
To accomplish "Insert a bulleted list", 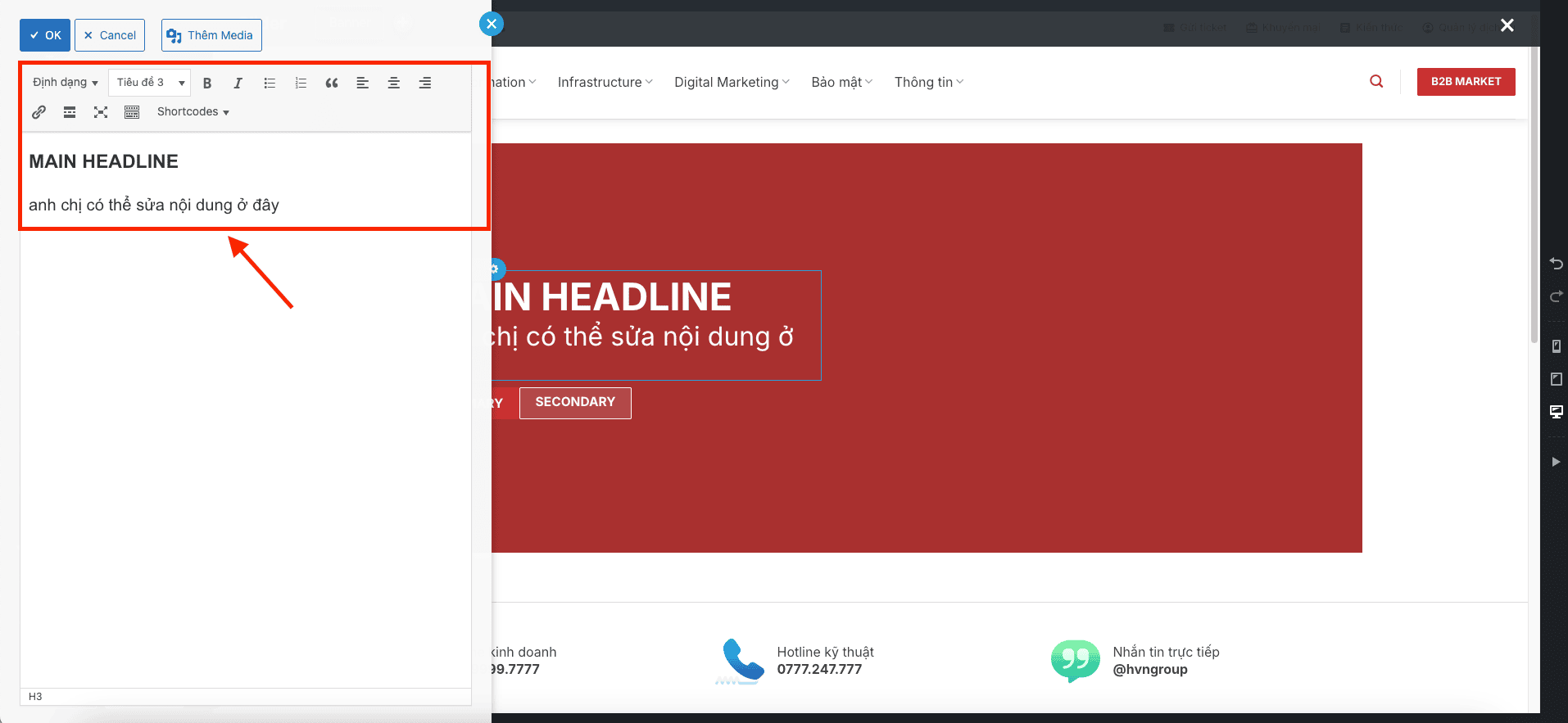I will point(270,83).
